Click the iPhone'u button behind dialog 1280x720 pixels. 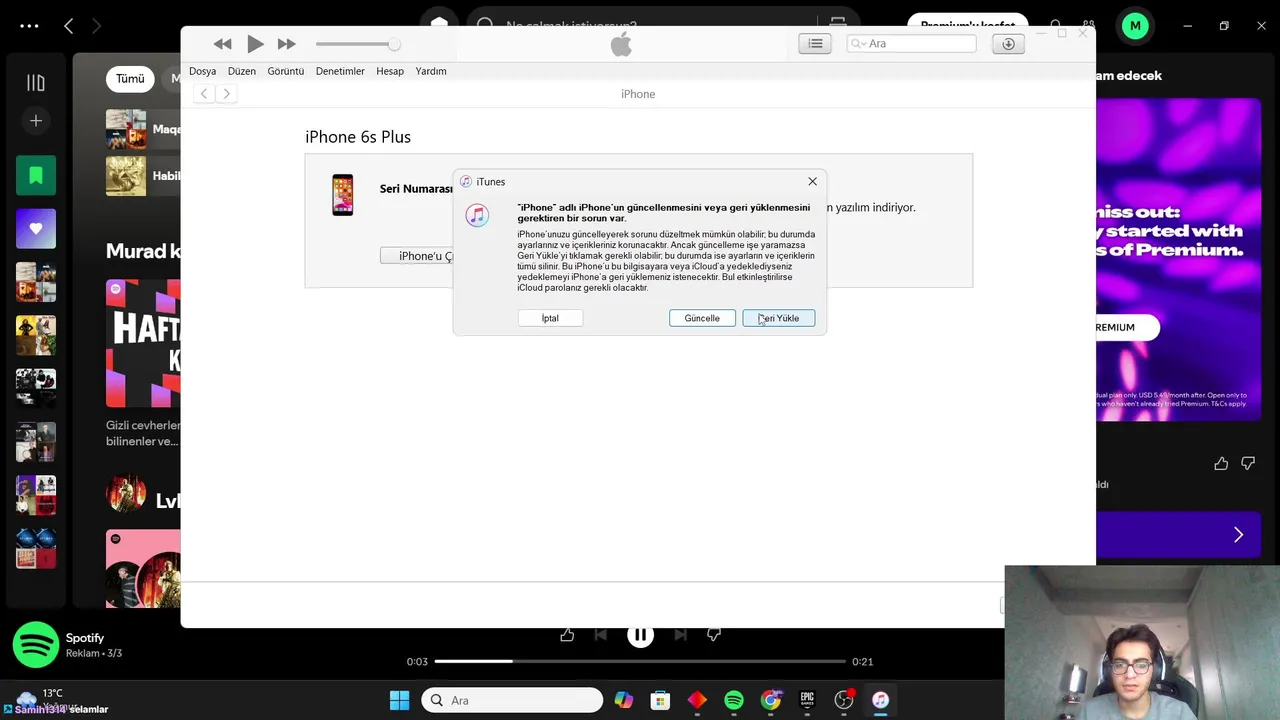(x=418, y=256)
